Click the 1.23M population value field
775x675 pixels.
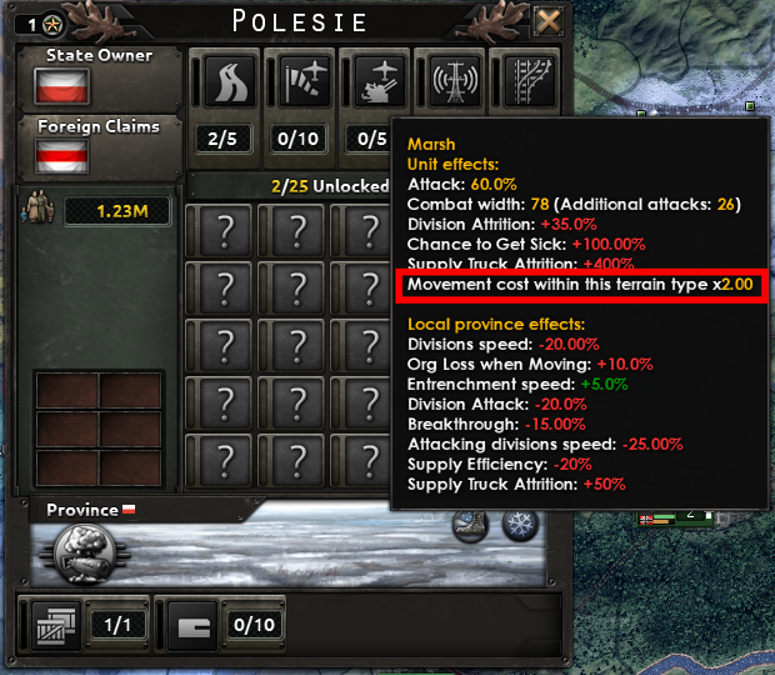118,211
